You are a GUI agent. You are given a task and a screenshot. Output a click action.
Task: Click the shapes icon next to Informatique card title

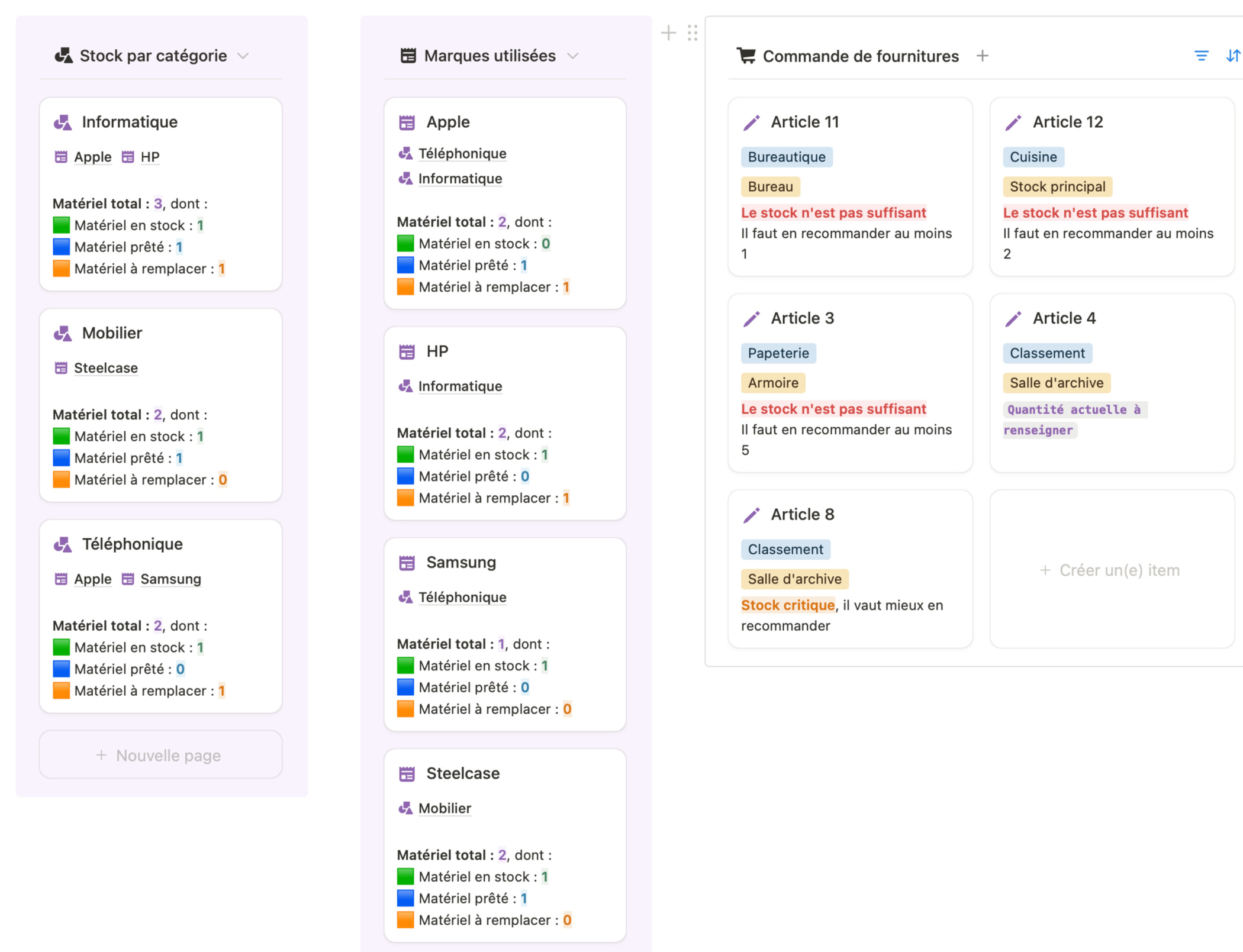tap(63, 122)
